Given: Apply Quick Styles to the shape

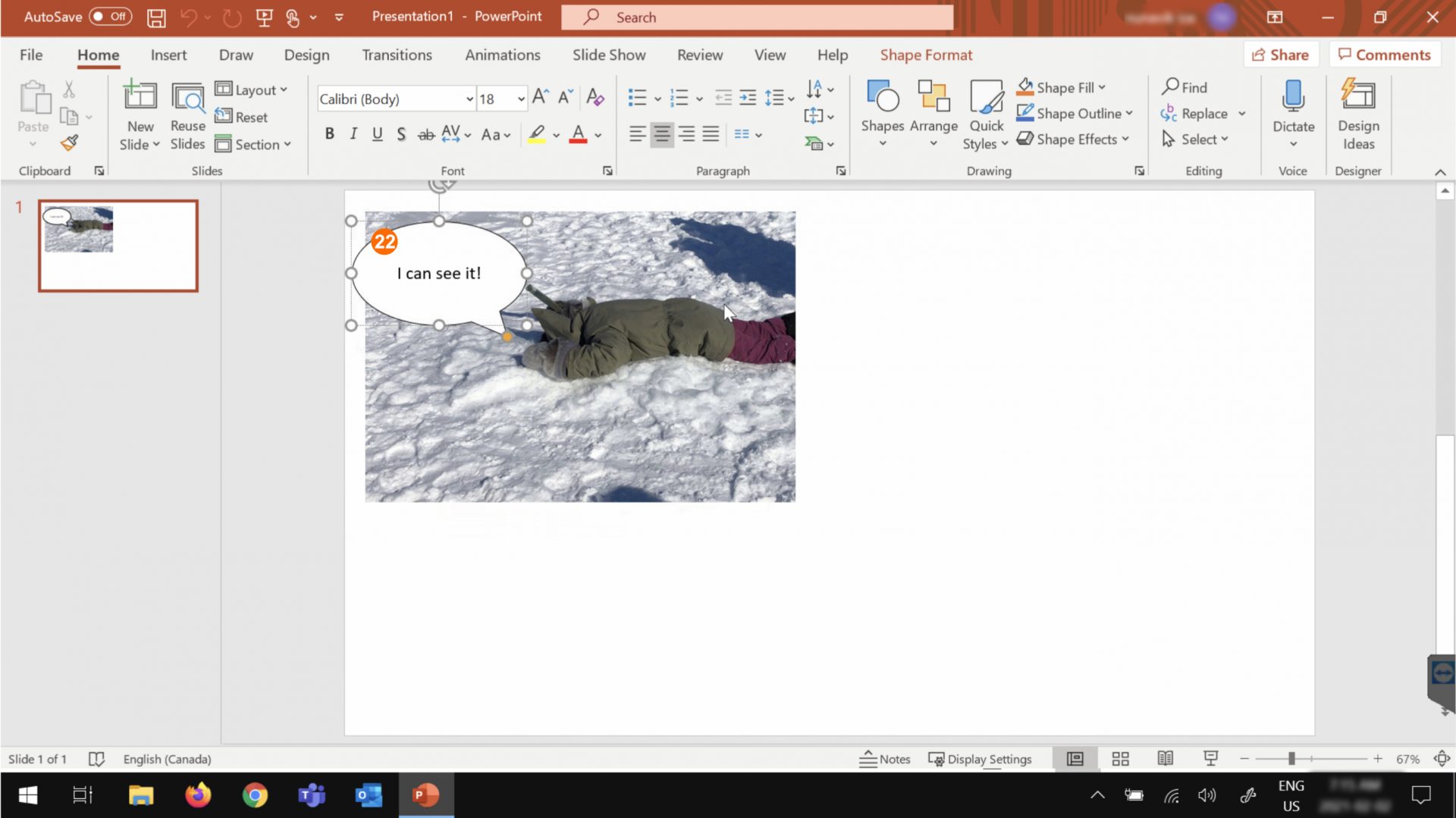Looking at the screenshot, I should 985,114.
